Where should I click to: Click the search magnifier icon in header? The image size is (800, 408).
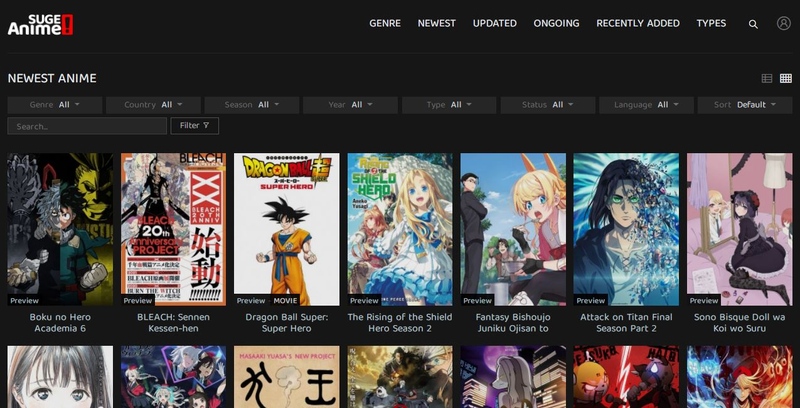753,23
